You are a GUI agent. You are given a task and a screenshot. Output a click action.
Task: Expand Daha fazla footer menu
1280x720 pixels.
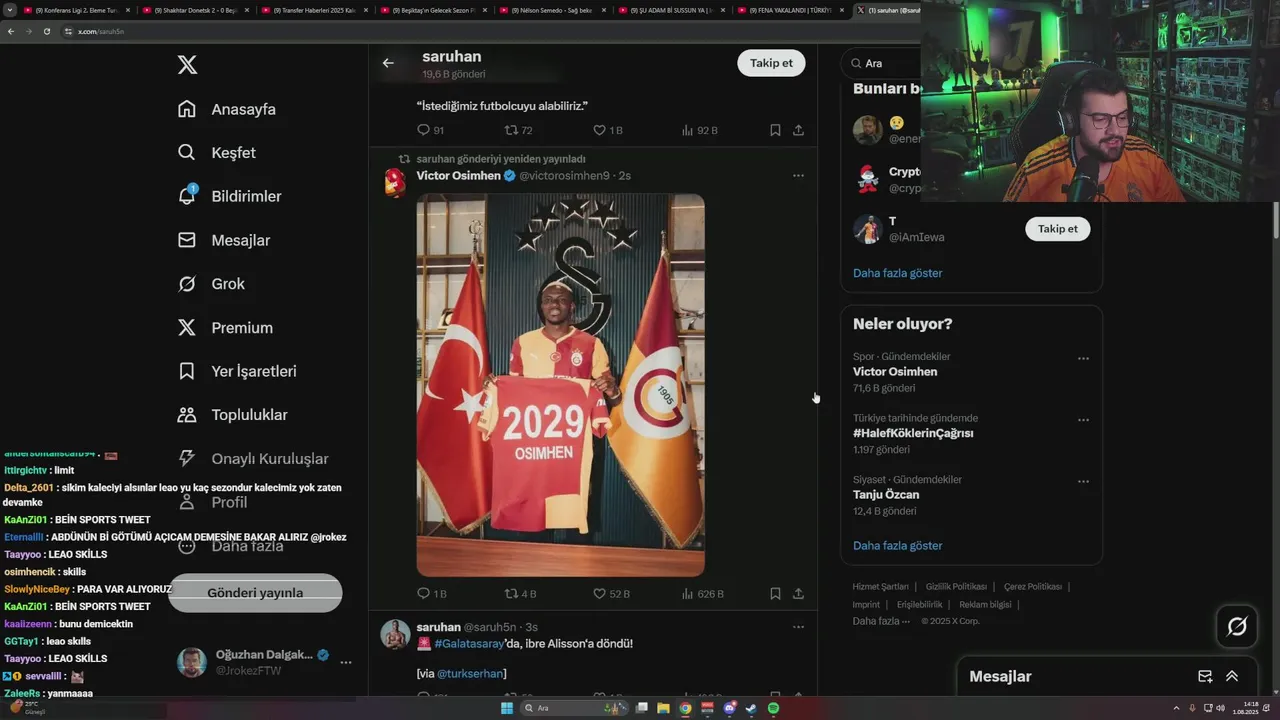pyautogui.click(x=881, y=621)
